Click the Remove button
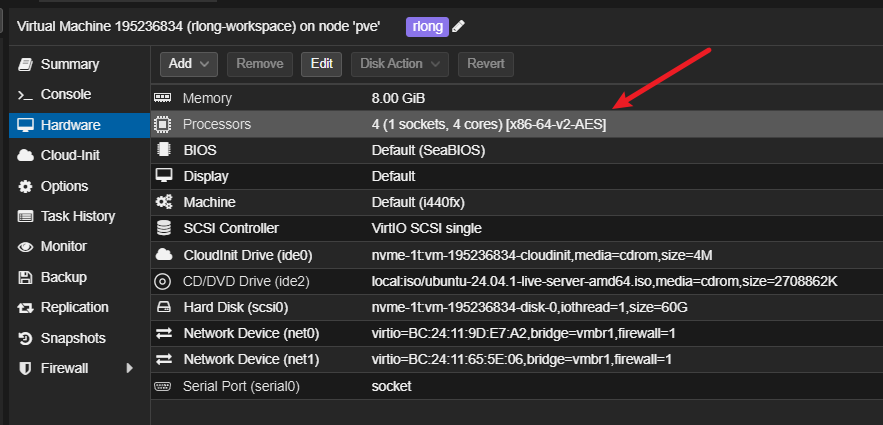 [260, 64]
